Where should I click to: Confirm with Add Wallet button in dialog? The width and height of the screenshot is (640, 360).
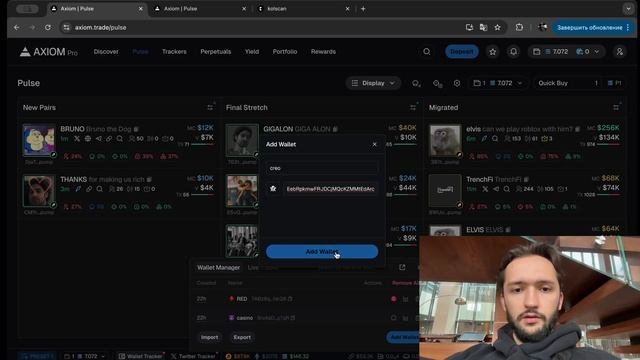coord(322,251)
